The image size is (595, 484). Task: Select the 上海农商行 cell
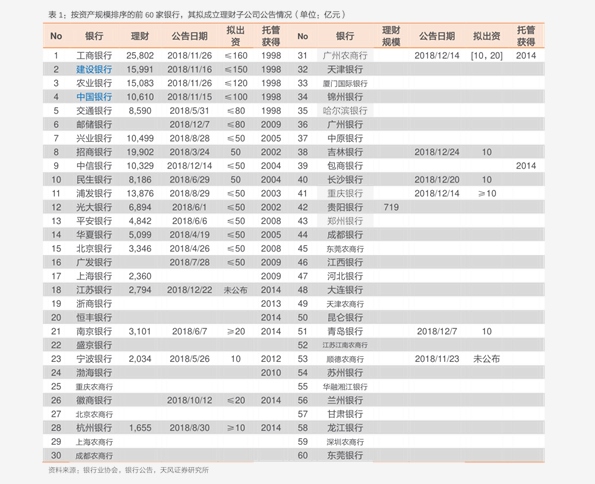coord(94,442)
